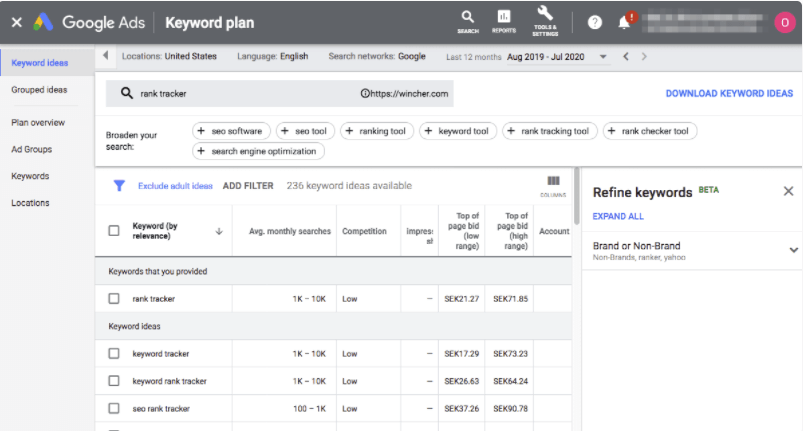The height and width of the screenshot is (431, 803).
Task: Open the notifications bell icon
Action: coord(625,22)
